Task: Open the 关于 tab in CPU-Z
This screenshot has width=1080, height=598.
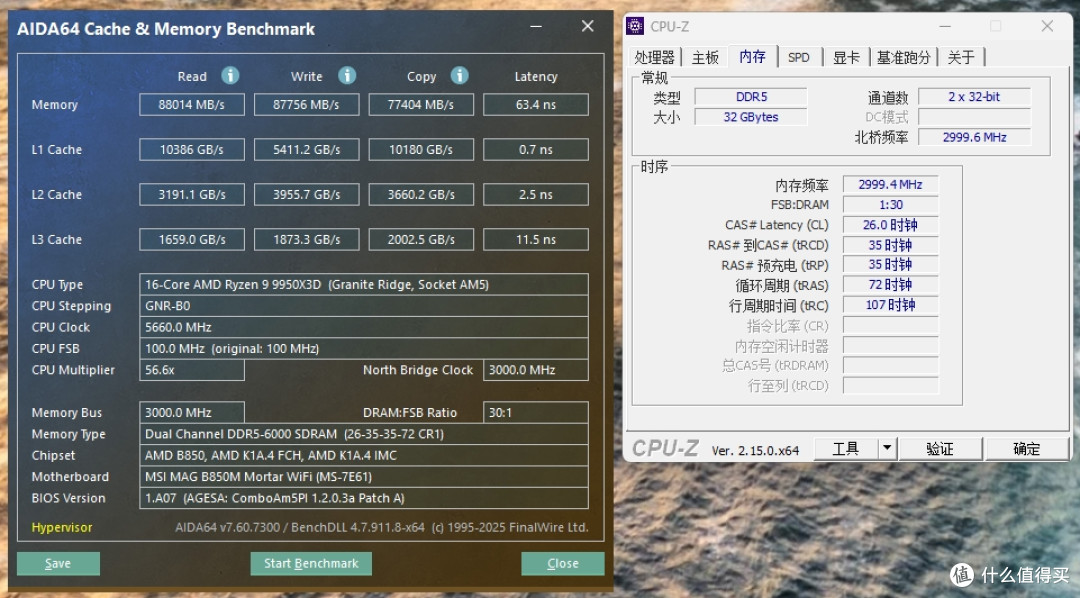Action: [961, 57]
